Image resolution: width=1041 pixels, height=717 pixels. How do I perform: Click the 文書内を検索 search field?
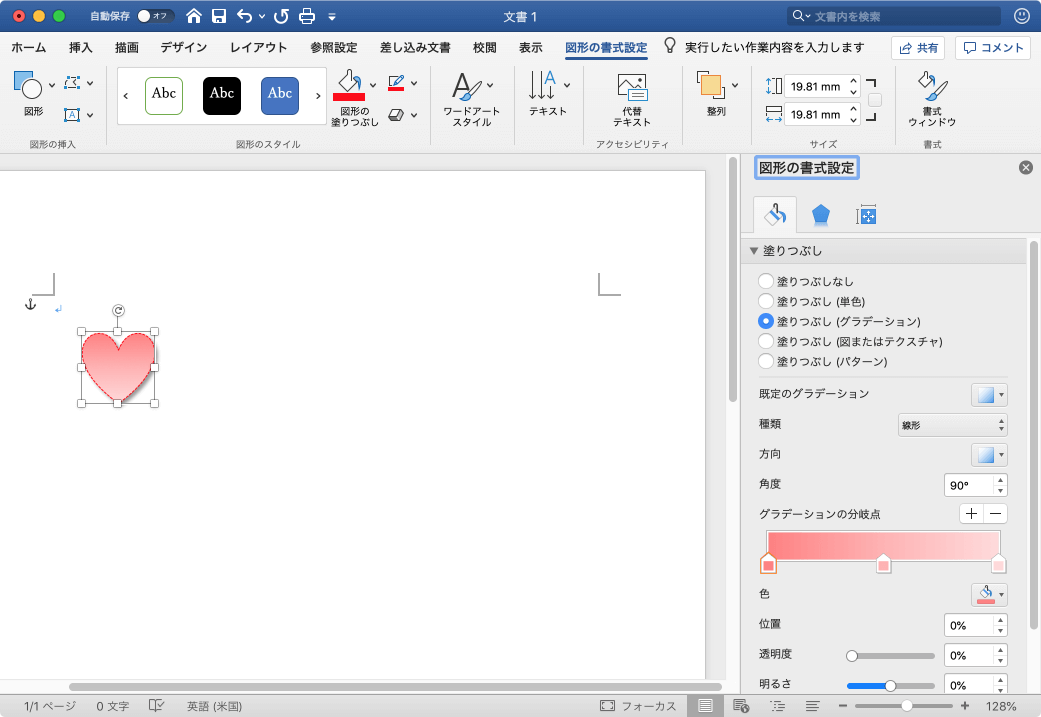894,16
